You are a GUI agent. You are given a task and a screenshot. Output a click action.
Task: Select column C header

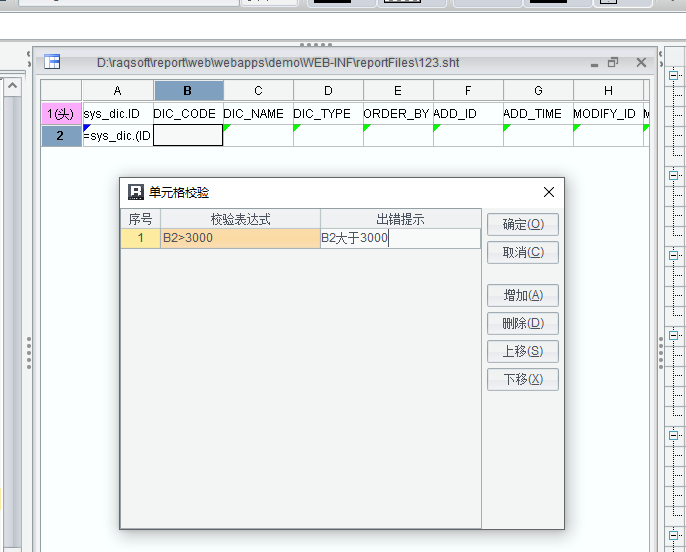tap(258, 91)
